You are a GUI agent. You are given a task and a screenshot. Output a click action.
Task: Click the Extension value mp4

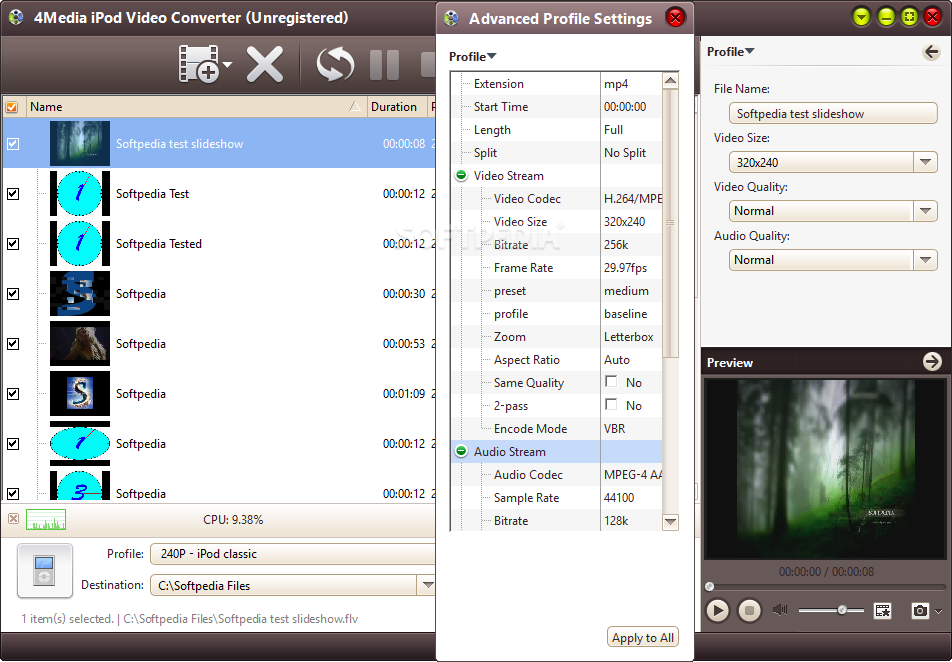pos(616,84)
